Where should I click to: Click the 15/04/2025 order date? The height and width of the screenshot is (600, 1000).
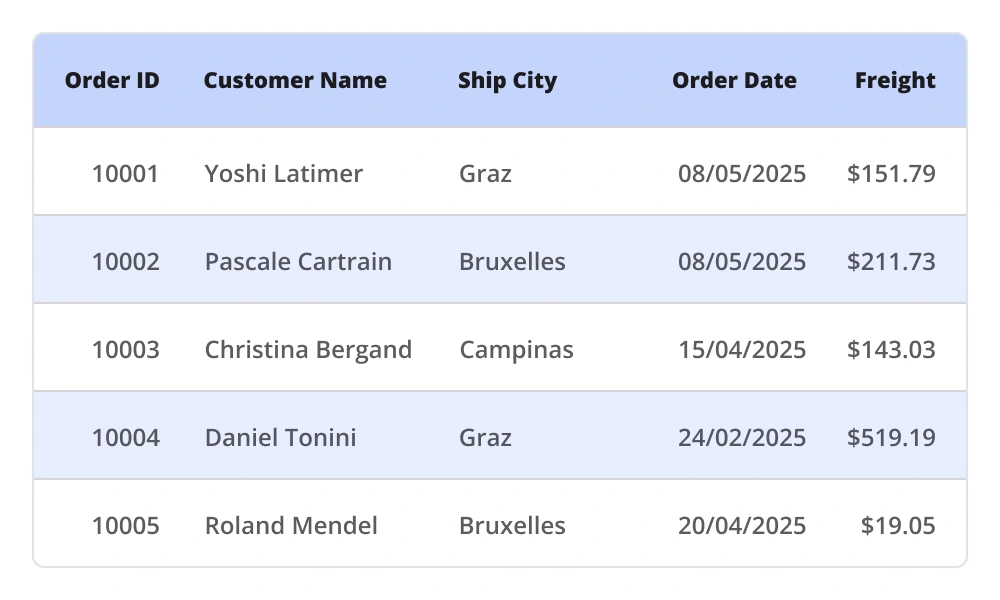click(742, 350)
